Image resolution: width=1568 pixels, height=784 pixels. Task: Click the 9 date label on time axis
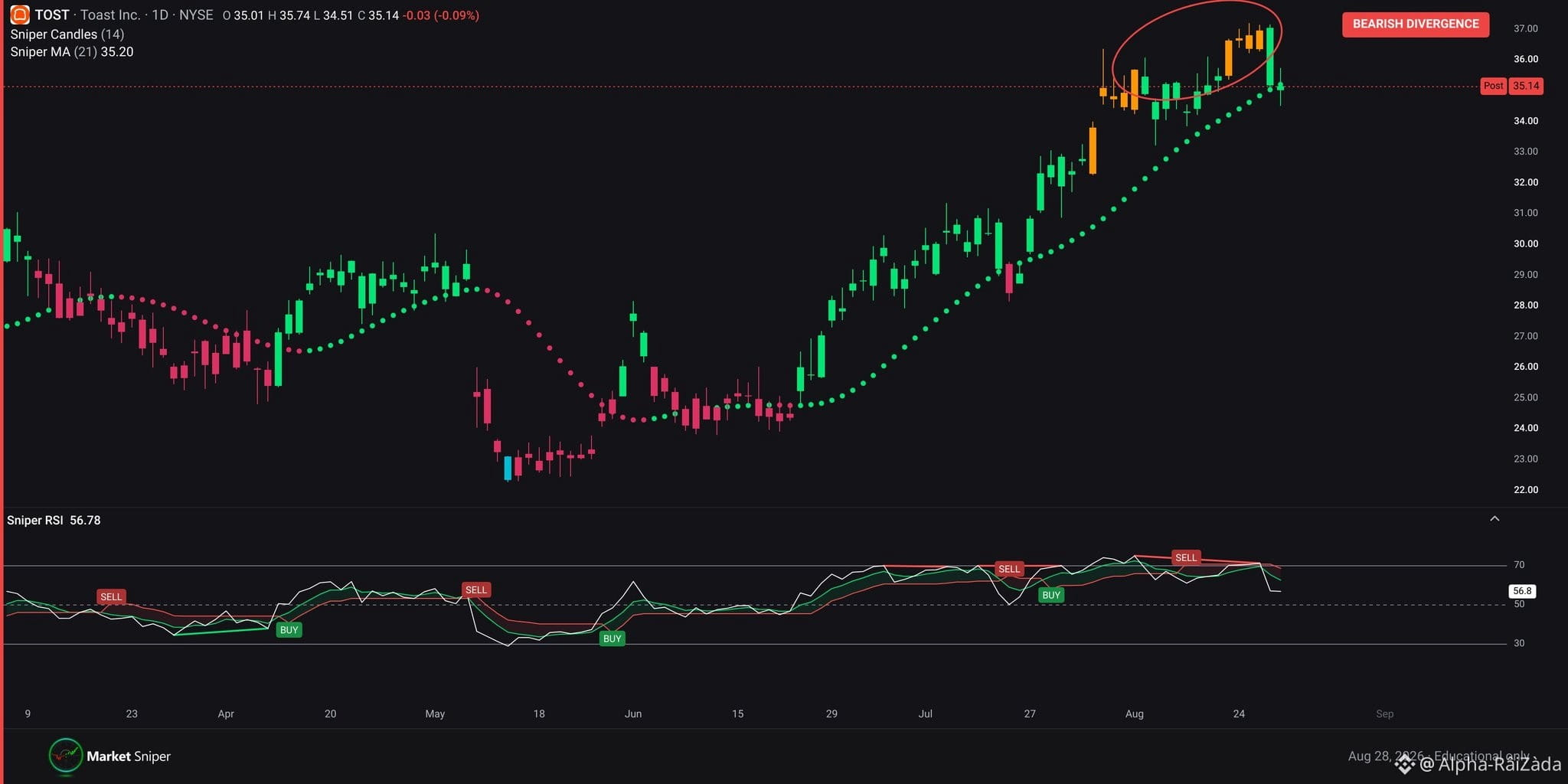point(28,714)
